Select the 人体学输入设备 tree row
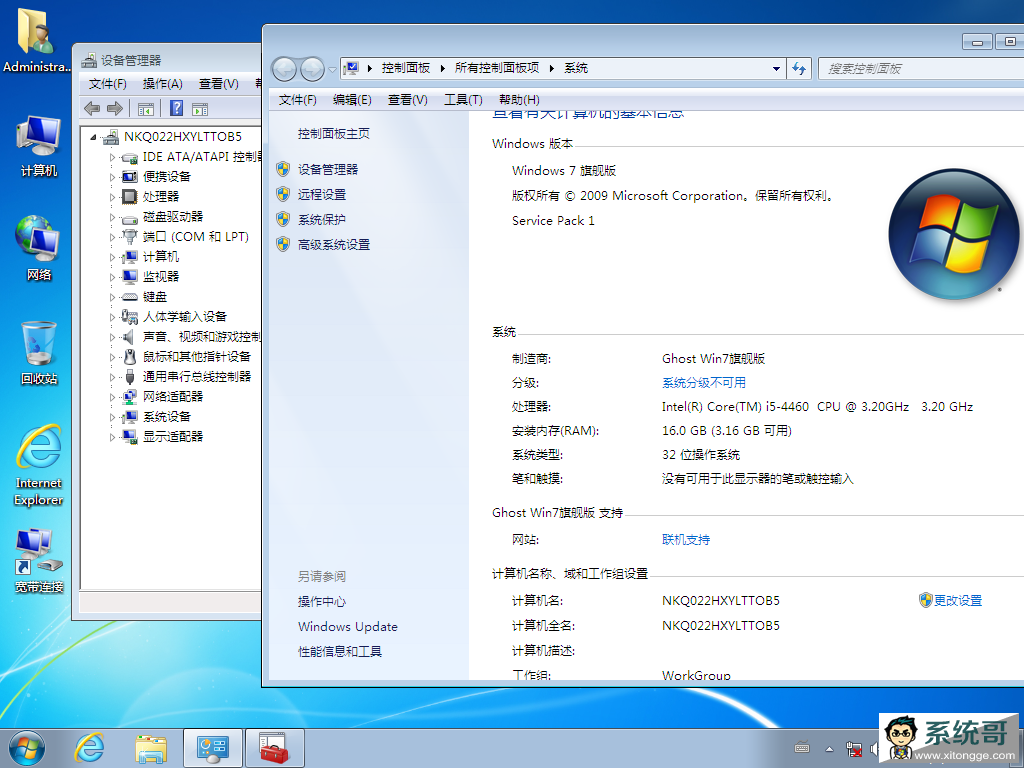The width and height of the screenshot is (1024, 768). (185, 317)
